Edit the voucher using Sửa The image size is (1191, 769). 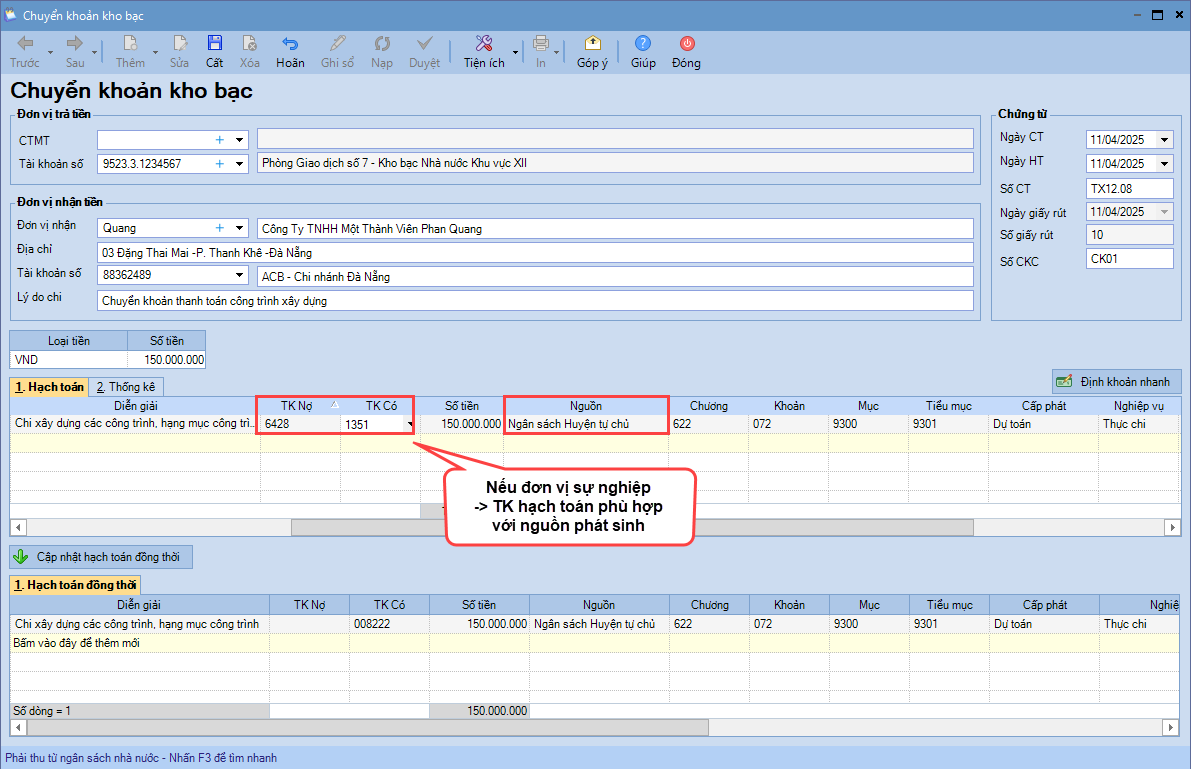[x=179, y=52]
